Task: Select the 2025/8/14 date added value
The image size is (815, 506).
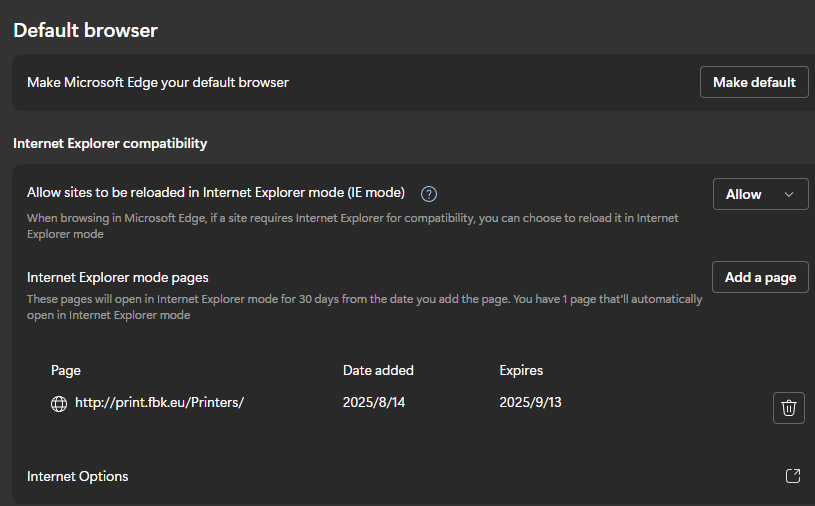Action: 374,402
